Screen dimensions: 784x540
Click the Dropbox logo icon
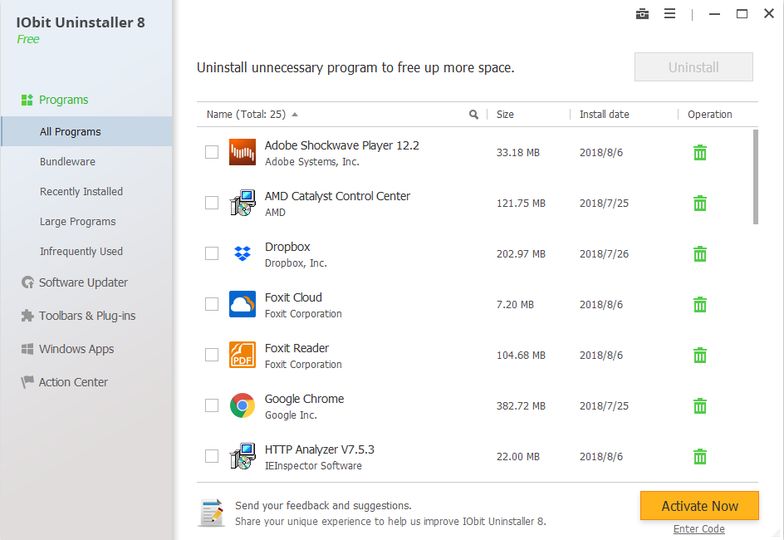242,254
